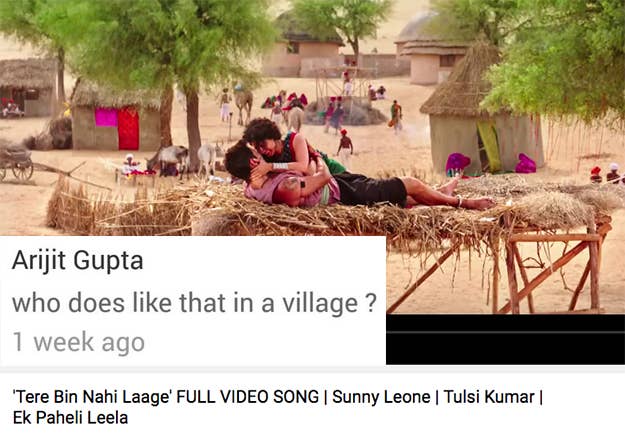
Task: Click the hut with the pink and red door
Action: pyautogui.click(x=117, y=118)
